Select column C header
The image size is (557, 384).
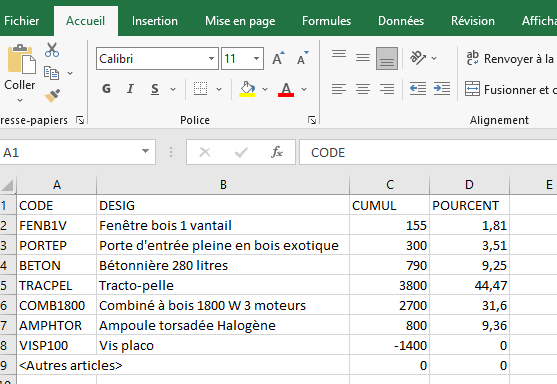click(x=390, y=185)
